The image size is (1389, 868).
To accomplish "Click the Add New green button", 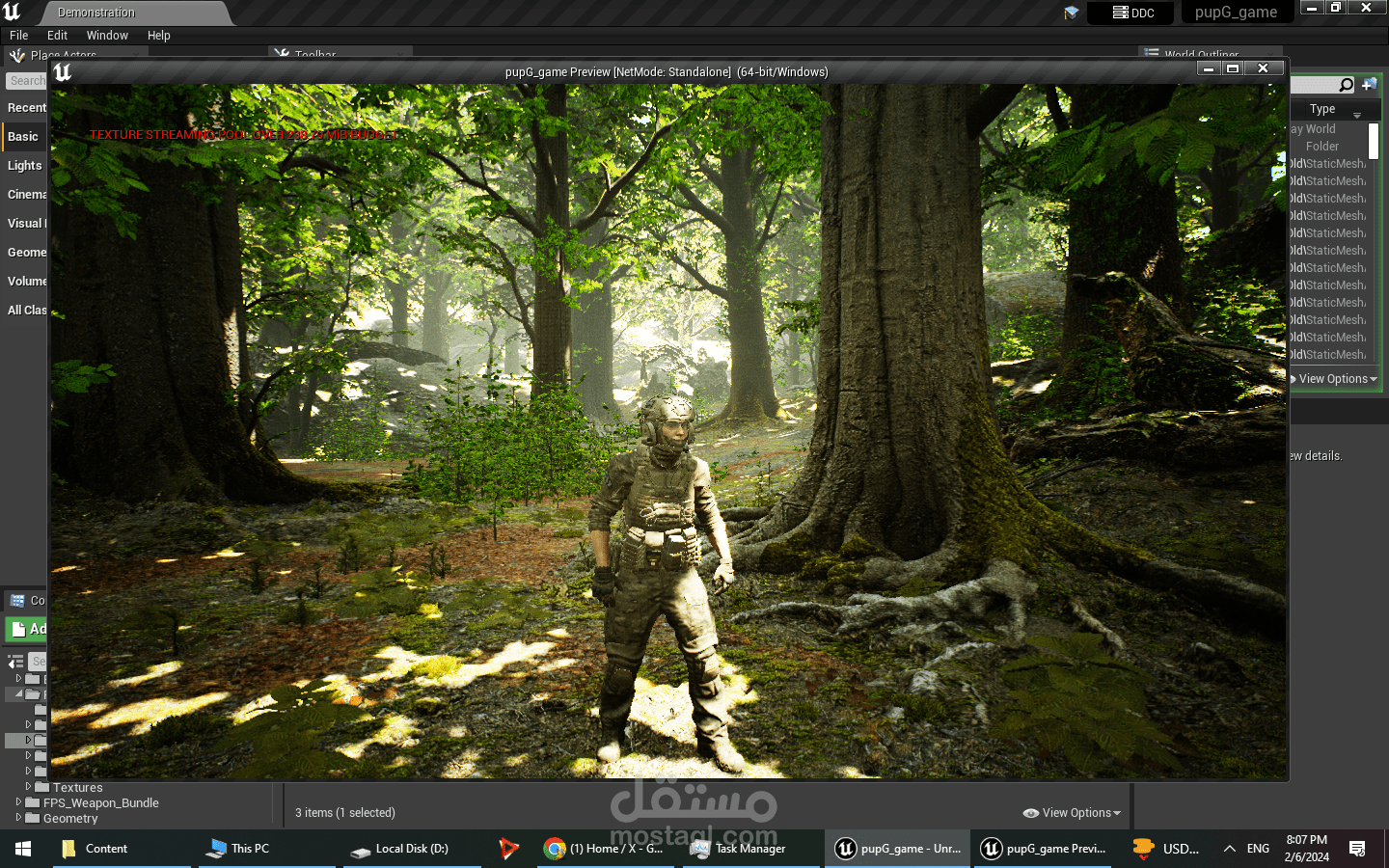I will click(26, 629).
